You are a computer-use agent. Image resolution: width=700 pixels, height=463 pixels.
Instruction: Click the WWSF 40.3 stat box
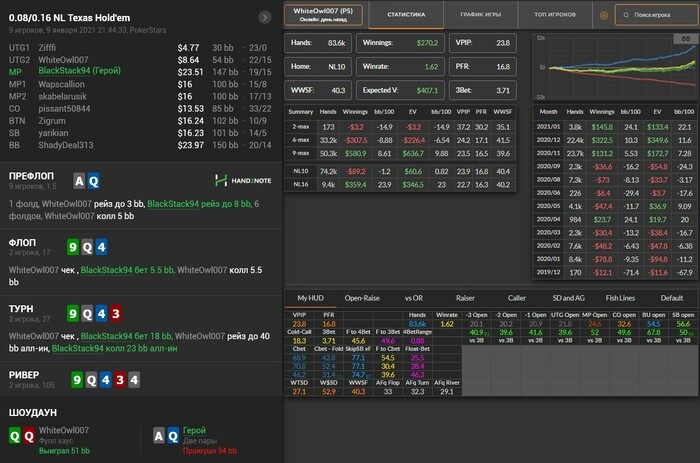point(318,90)
